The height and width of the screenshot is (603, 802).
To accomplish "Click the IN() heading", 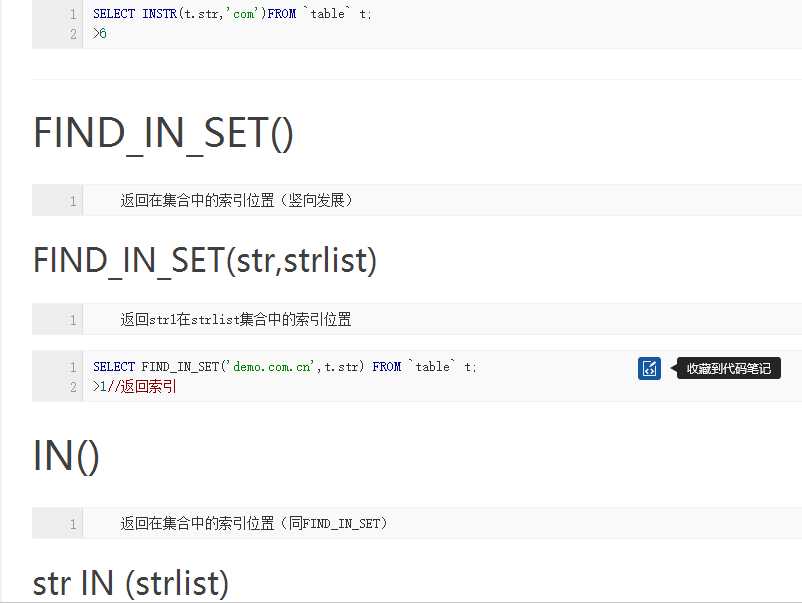I will [x=66, y=456].
